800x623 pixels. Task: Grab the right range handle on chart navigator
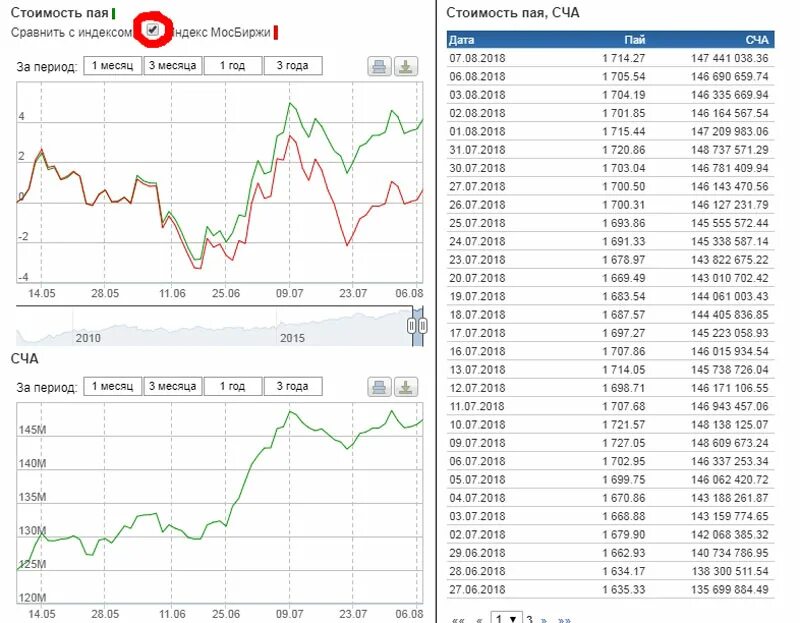coord(423,326)
